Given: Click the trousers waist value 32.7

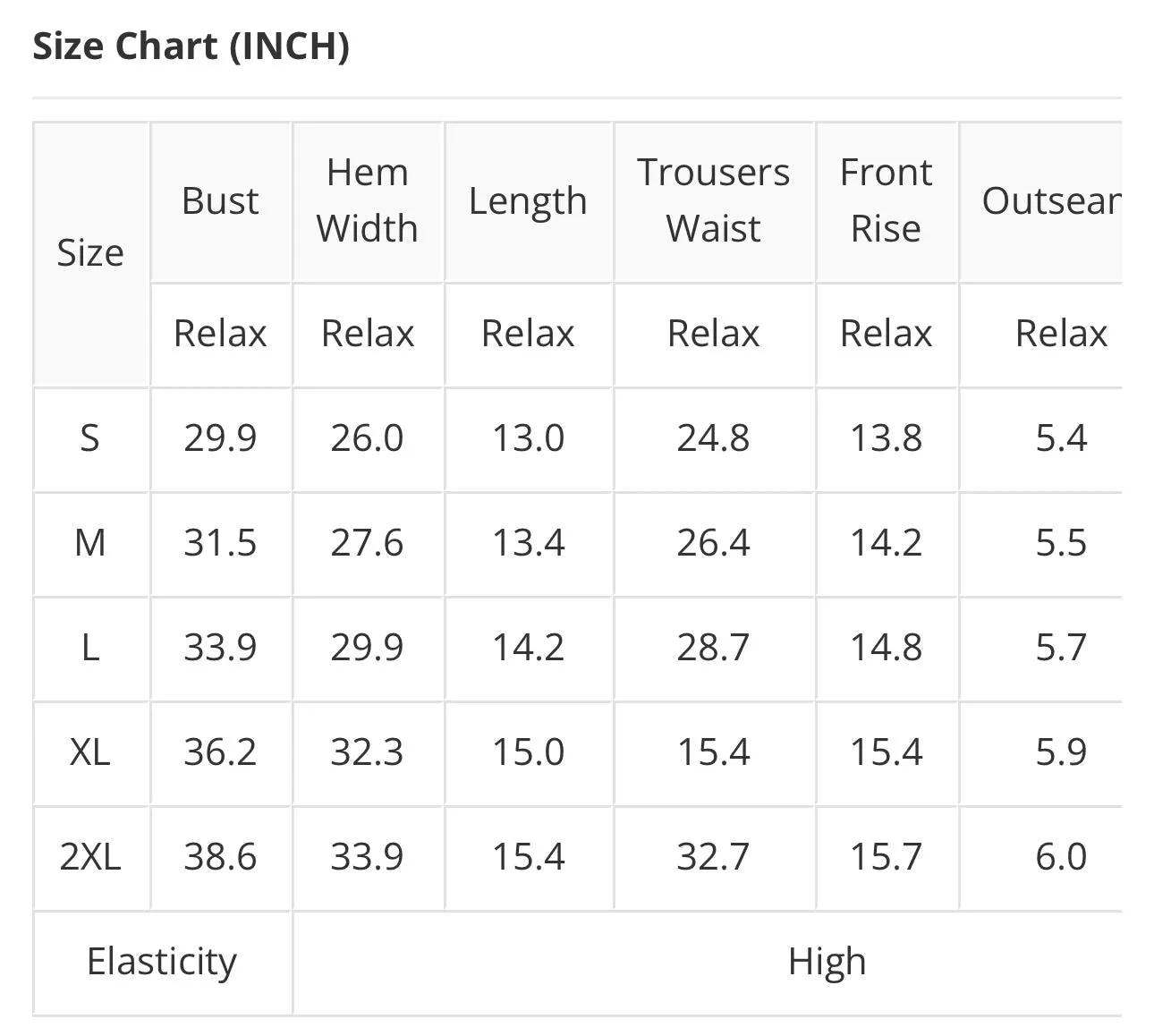Looking at the screenshot, I should coord(713,857).
